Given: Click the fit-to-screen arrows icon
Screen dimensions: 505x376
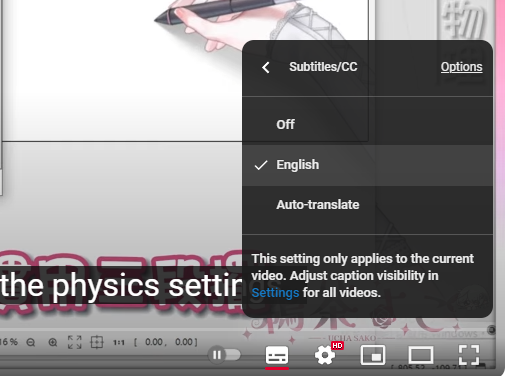Looking at the screenshot, I should [x=75, y=342].
